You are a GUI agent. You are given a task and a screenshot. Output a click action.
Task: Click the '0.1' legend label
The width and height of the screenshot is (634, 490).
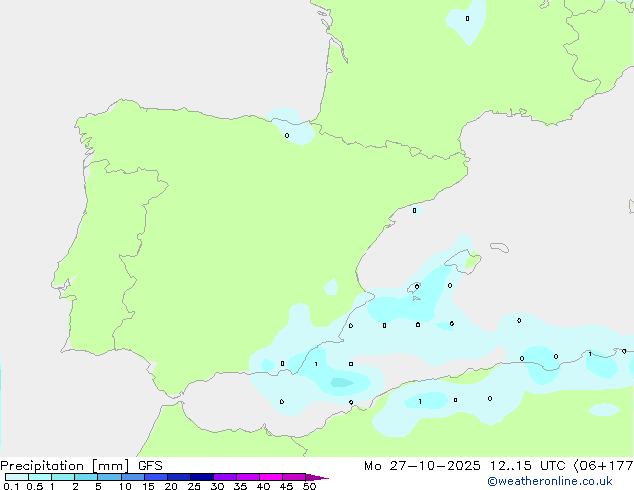pyautogui.click(x=11, y=486)
